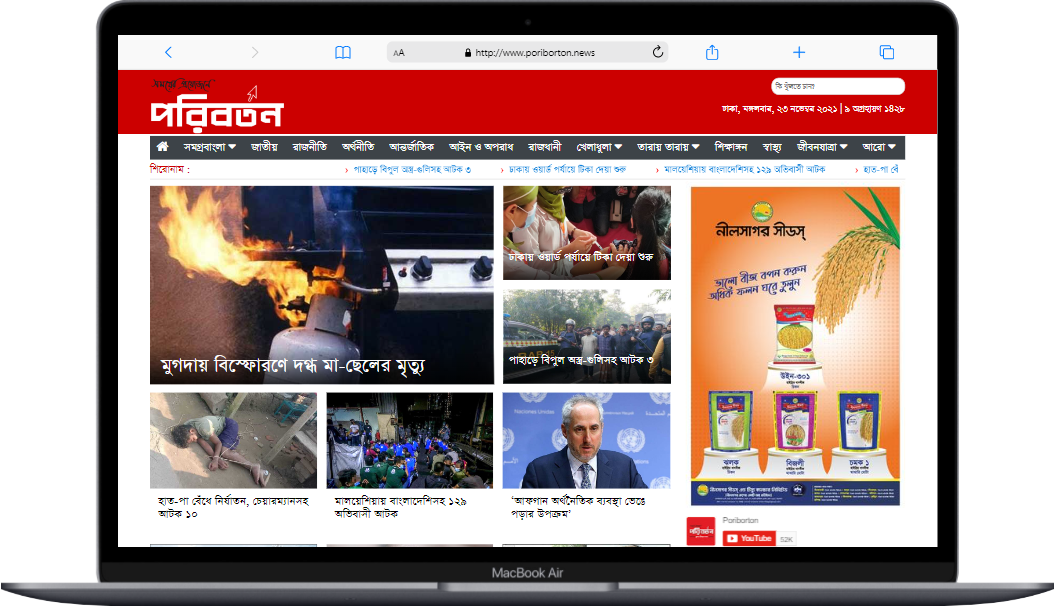Open the Safari bookmarks sidebar icon

[x=343, y=51]
